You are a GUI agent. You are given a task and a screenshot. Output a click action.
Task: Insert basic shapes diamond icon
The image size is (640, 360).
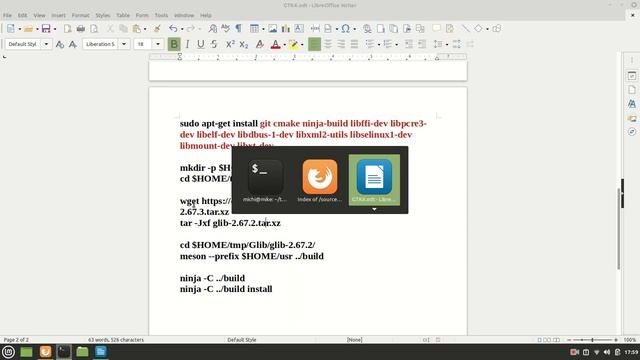tap(478, 29)
